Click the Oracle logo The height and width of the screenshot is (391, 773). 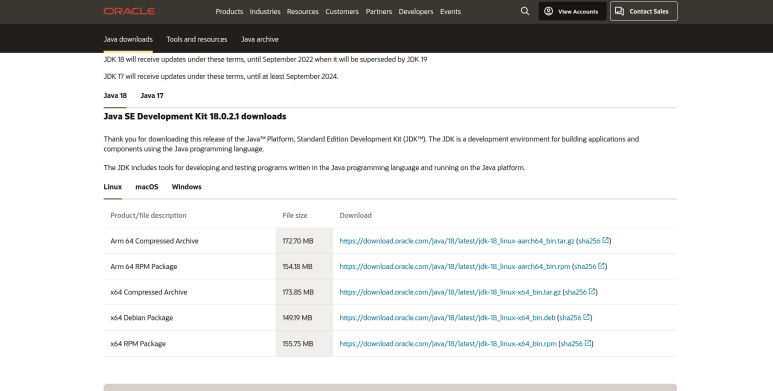tap(129, 11)
